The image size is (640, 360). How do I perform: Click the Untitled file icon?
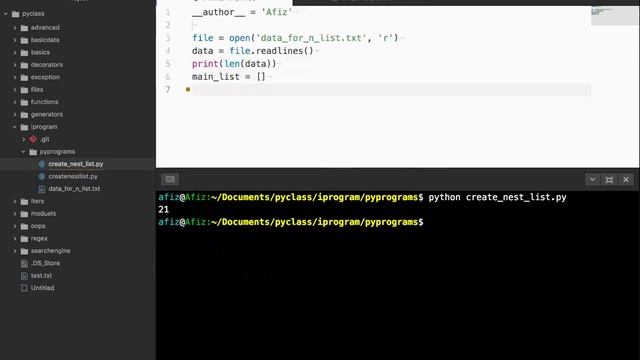(24, 288)
